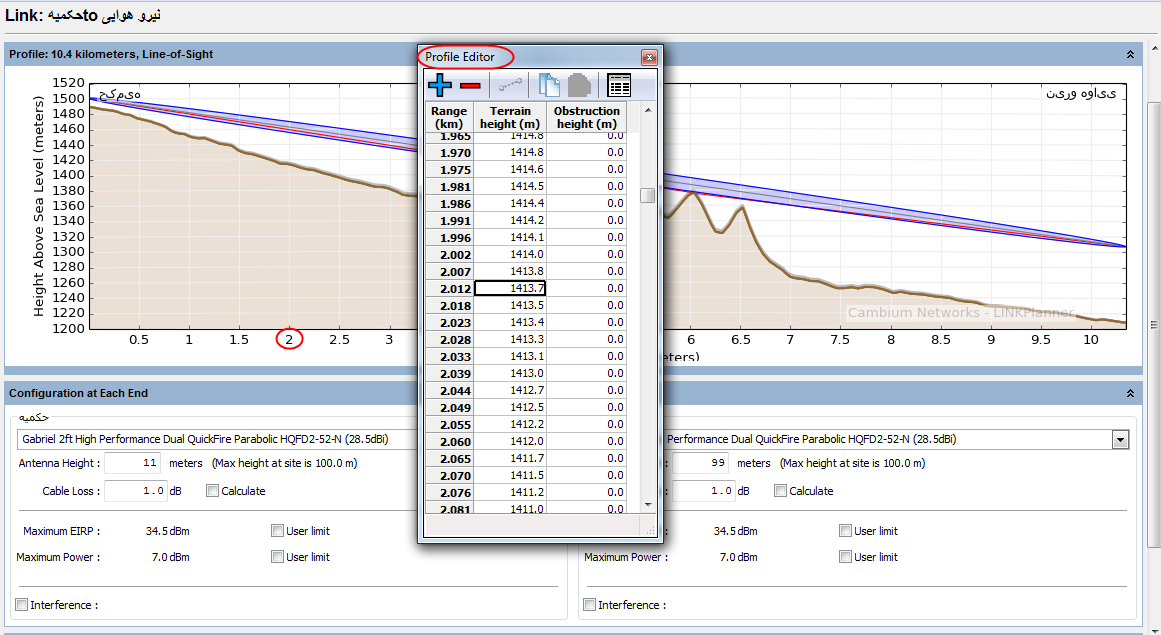Select terrain height 1412.7 cell

(x=509, y=390)
